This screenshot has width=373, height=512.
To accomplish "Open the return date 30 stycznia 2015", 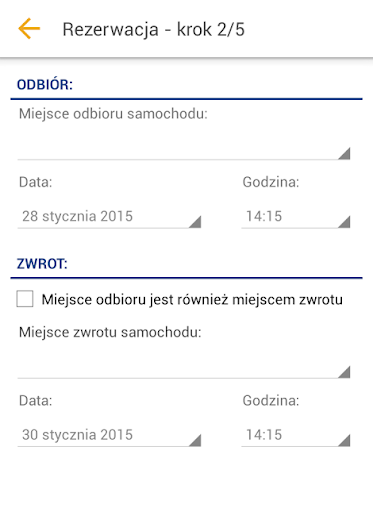I will coord(109,435).
